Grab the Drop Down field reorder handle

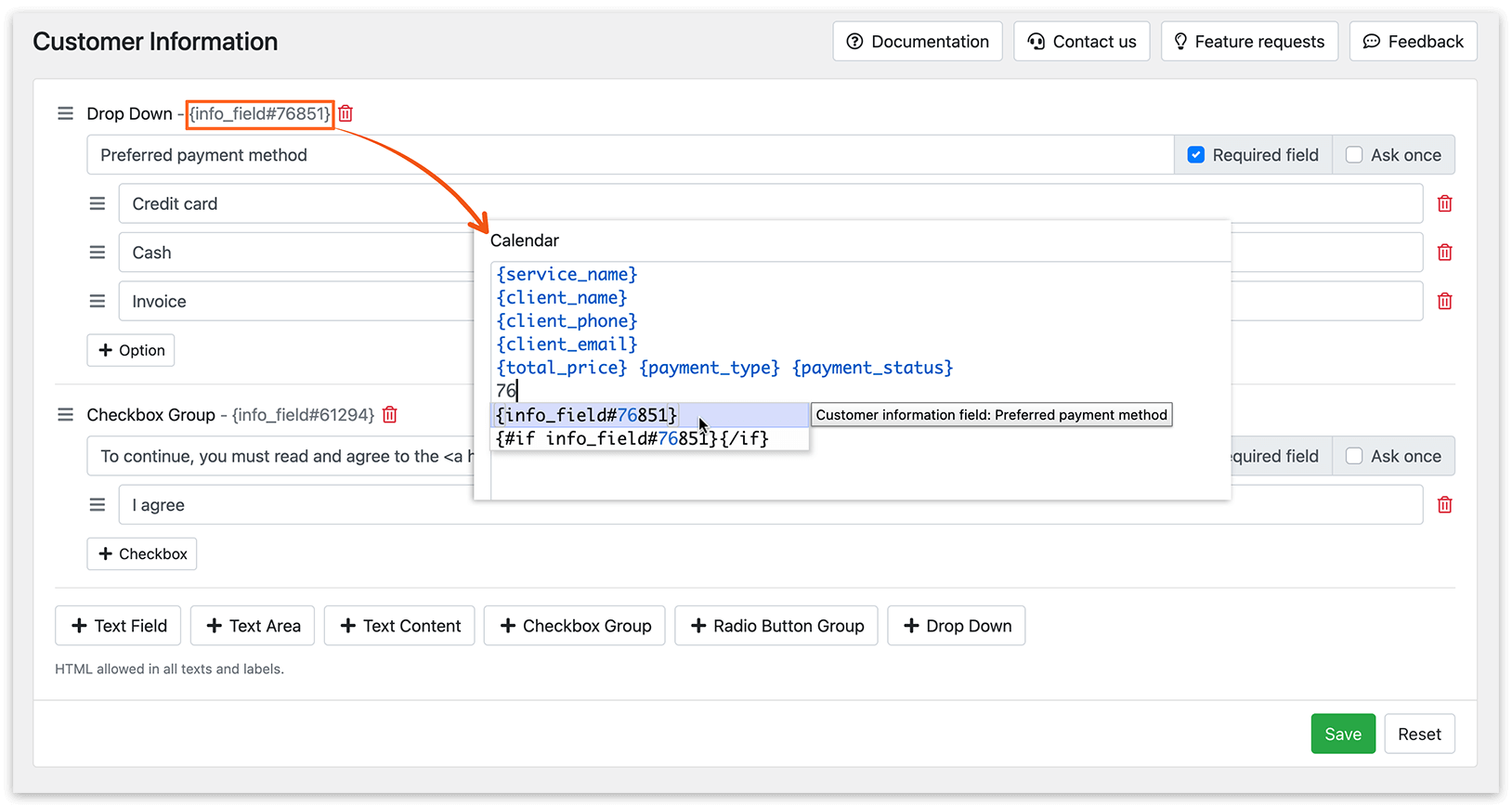pyautogui.click(x=65, y=113)
